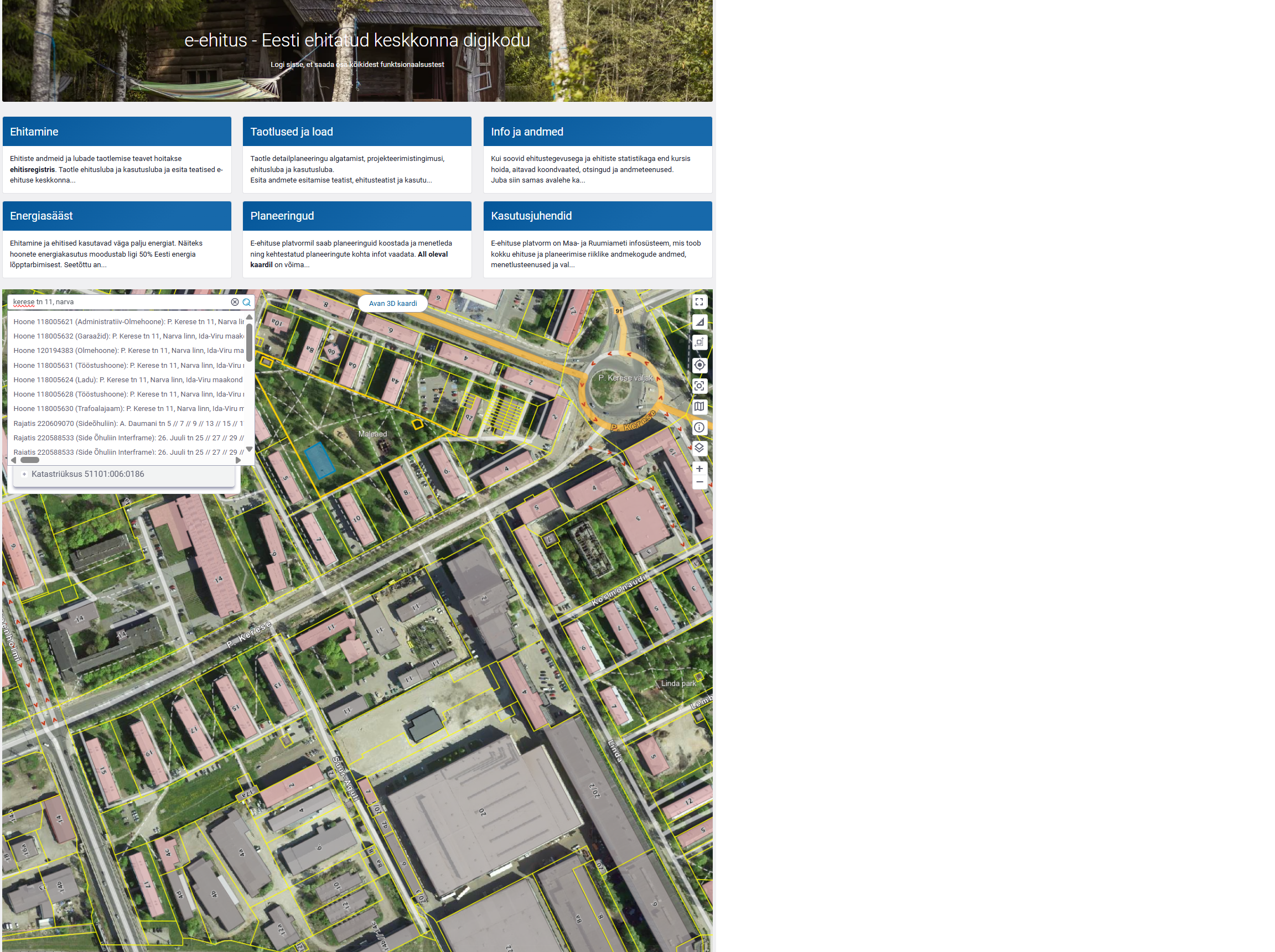Run search with magnifier icon
Viewport: 1275px width, 952px height.
click(x=247, y=302)
